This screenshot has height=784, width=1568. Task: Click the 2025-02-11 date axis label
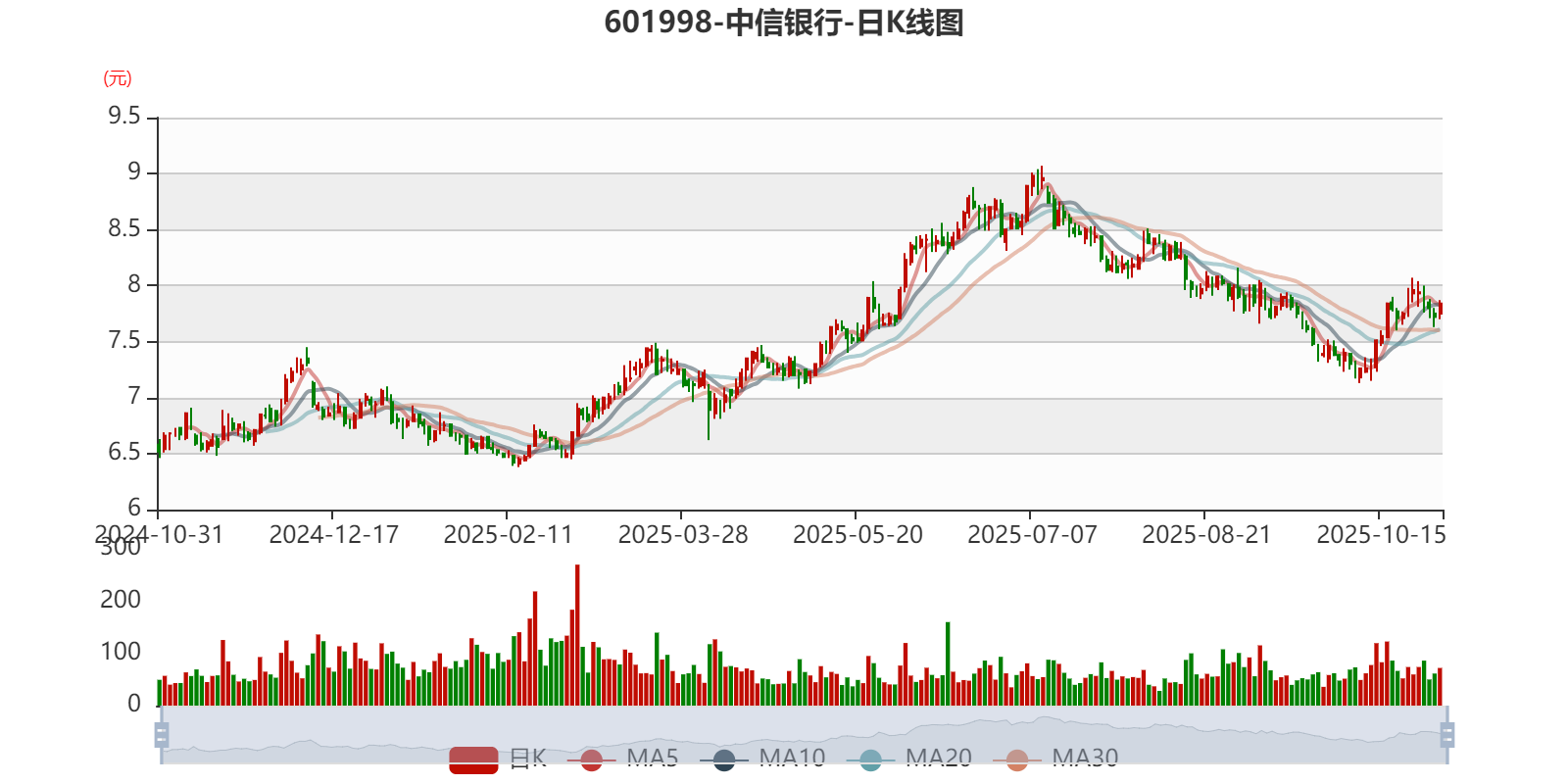508,535
